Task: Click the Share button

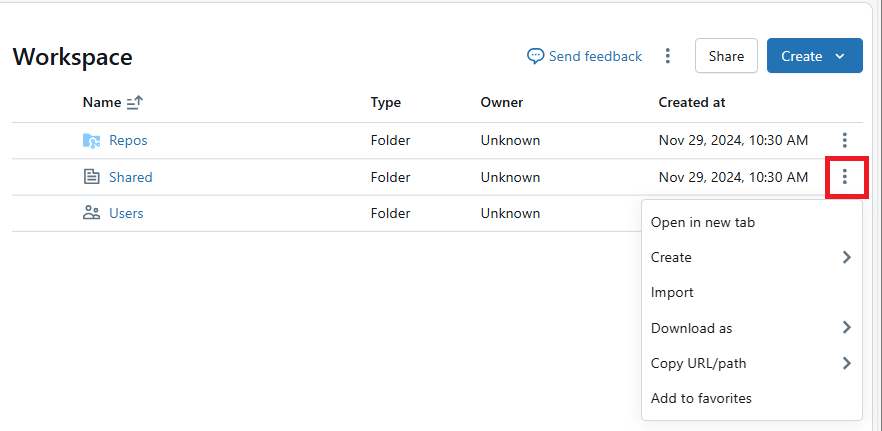Action: pyautogui.click(x=726, y=56)
